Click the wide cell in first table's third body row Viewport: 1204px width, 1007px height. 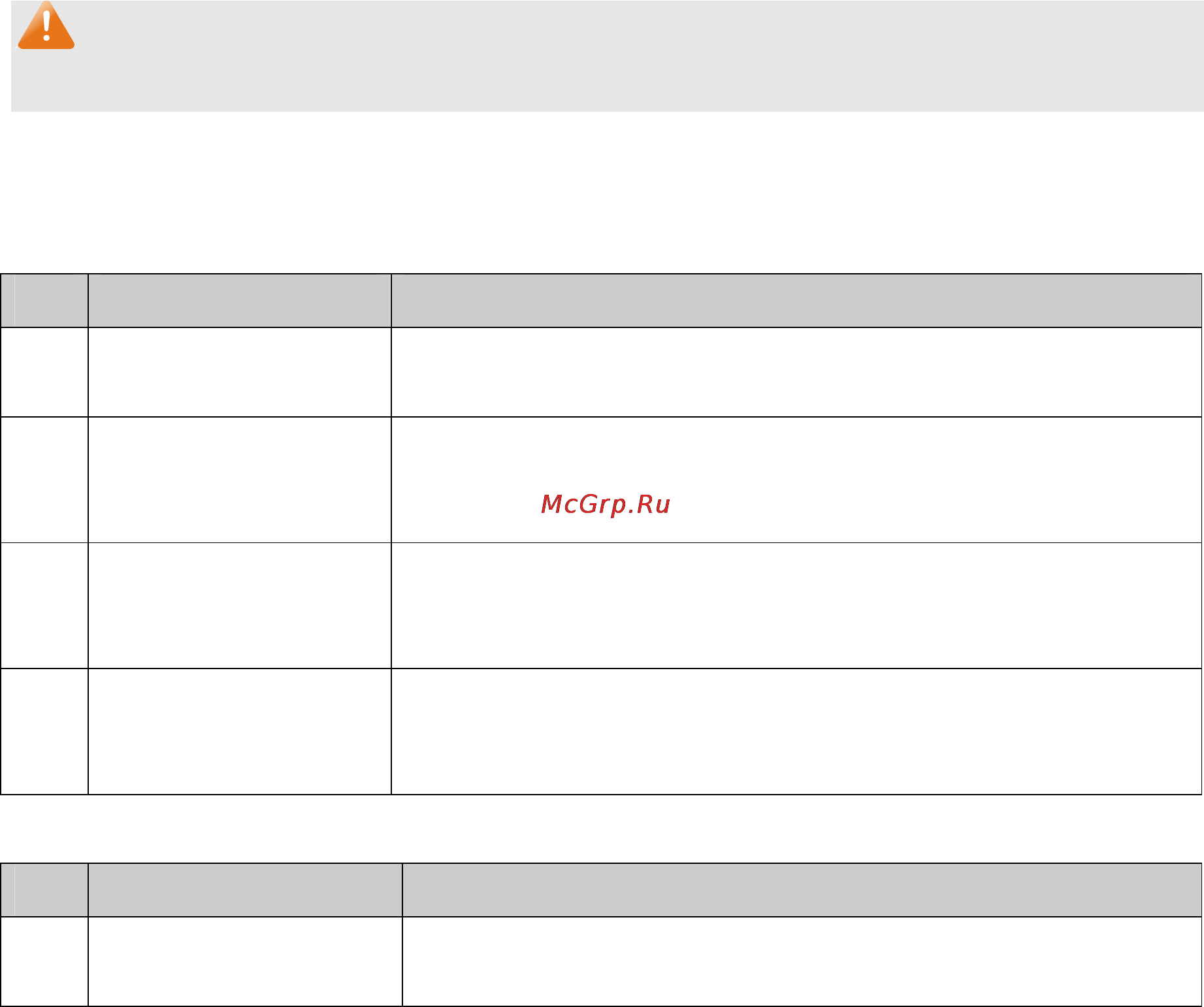(796, 605)
